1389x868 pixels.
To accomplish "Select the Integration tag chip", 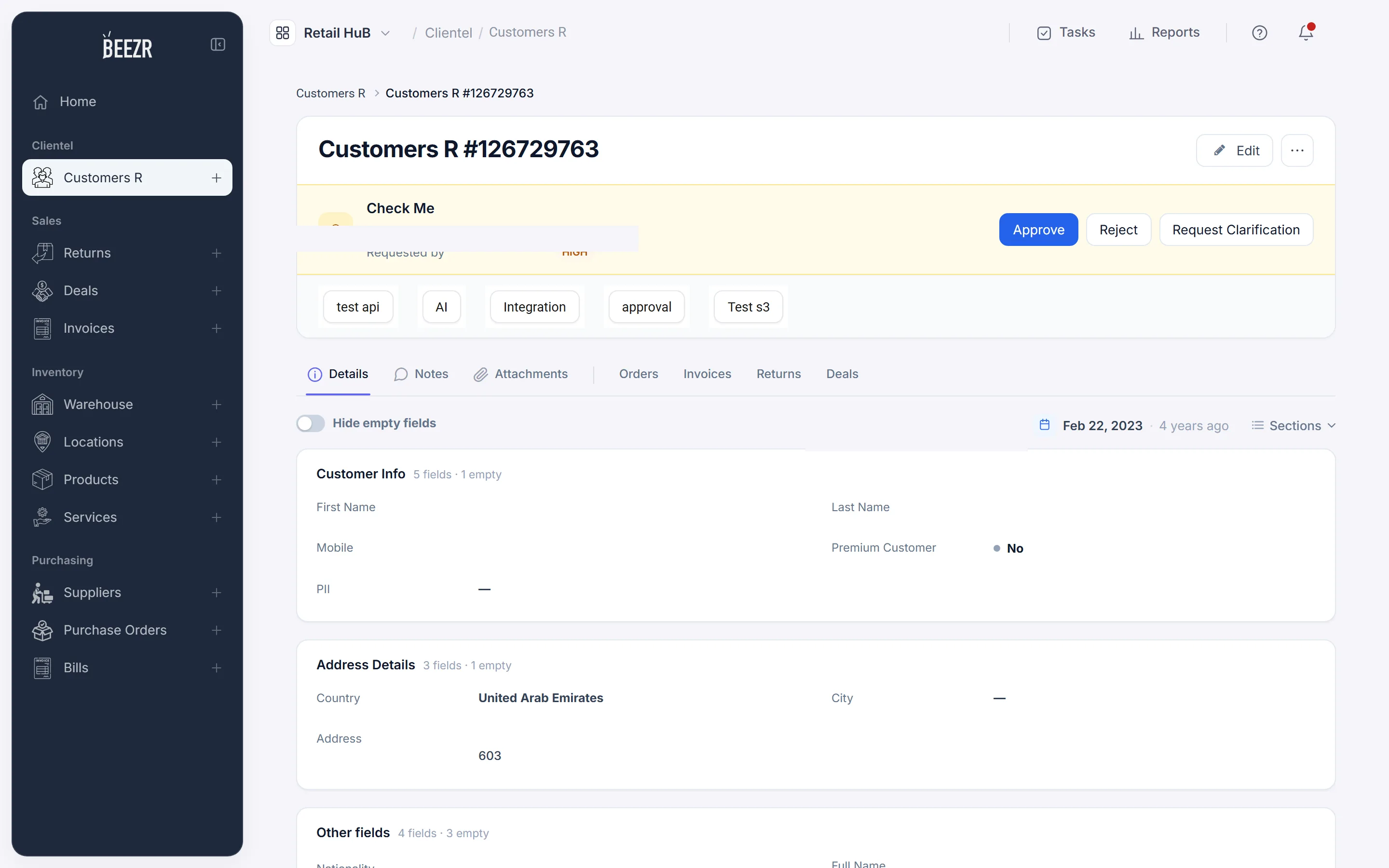I will click(534, 307).
